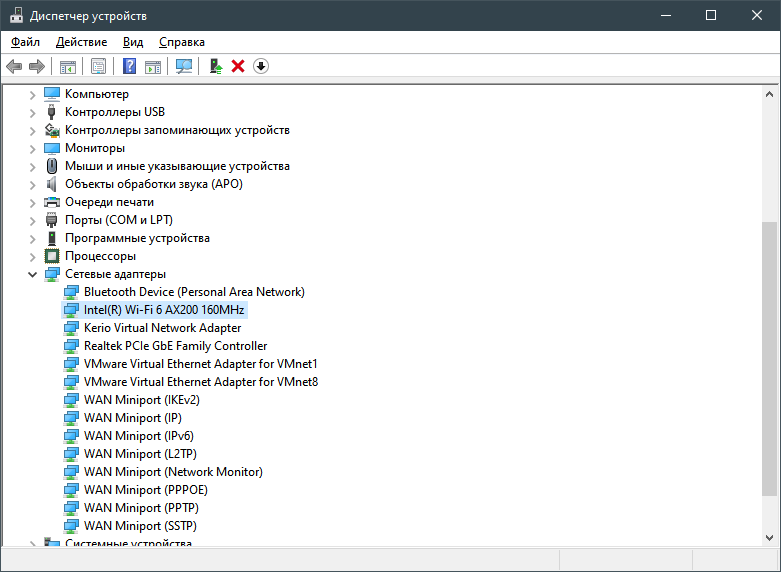Screen dimensions: 781x572
Task: Select WAN Miniport (IPv6)
Action: pyautogui.click(x=138, y=435)
